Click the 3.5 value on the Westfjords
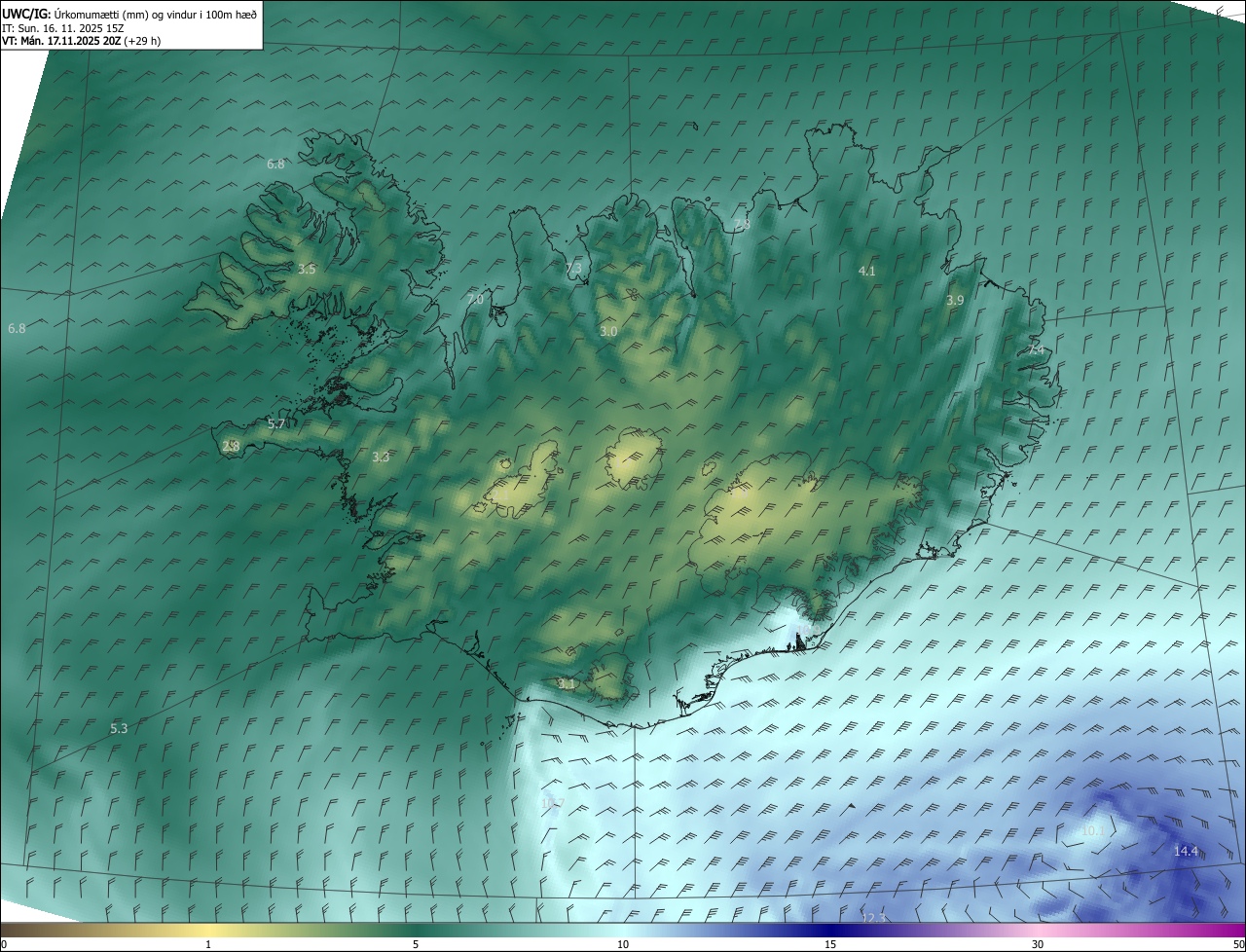Image resolution: width=1246 pixels, height=952 pixels. (x=307, y=269)
